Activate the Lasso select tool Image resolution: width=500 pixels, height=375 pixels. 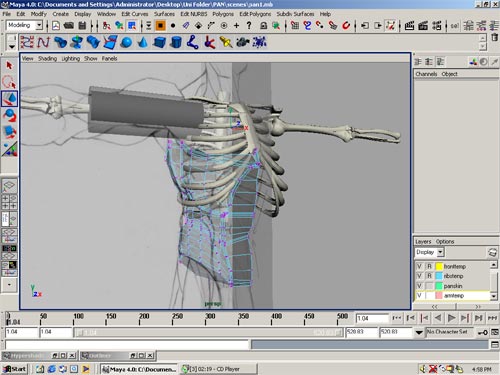9,82
